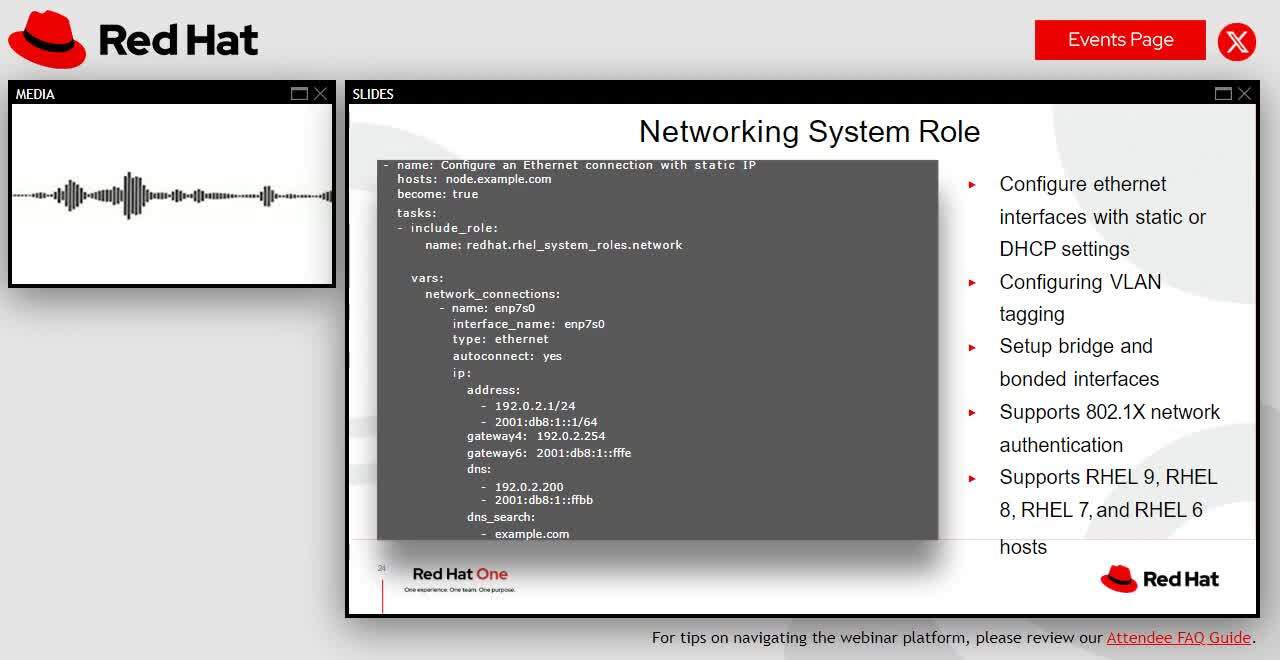This screenshot has width=1280, height=660.
Task: Open the X social media icon
Action: click(1237, 41)
